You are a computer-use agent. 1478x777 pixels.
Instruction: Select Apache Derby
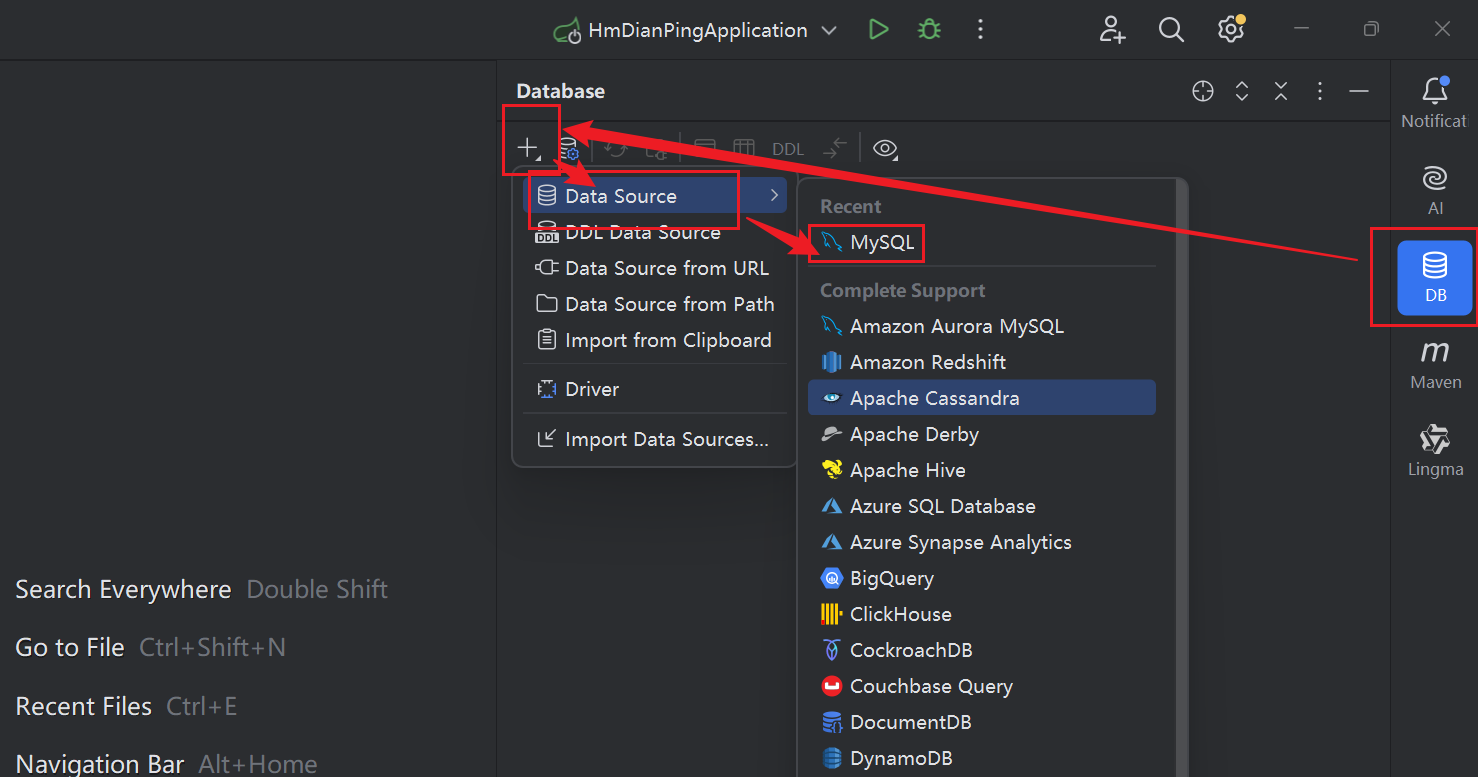[982, 434]
